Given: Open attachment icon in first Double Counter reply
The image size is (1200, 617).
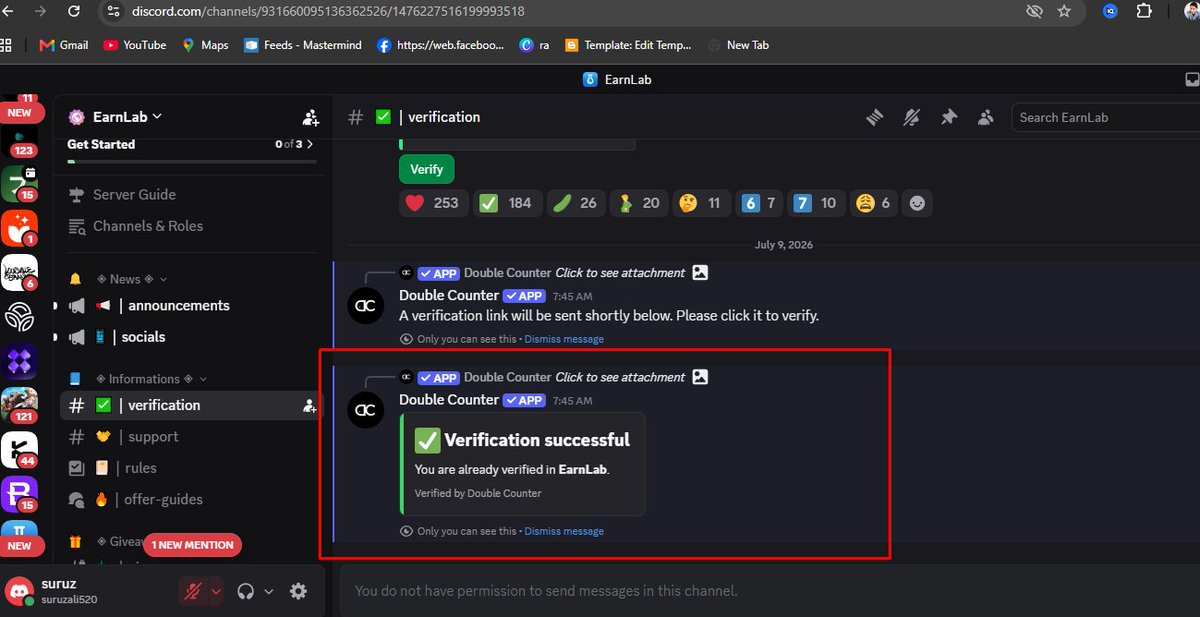Looking at the screenshot, I should pos(700,272).
